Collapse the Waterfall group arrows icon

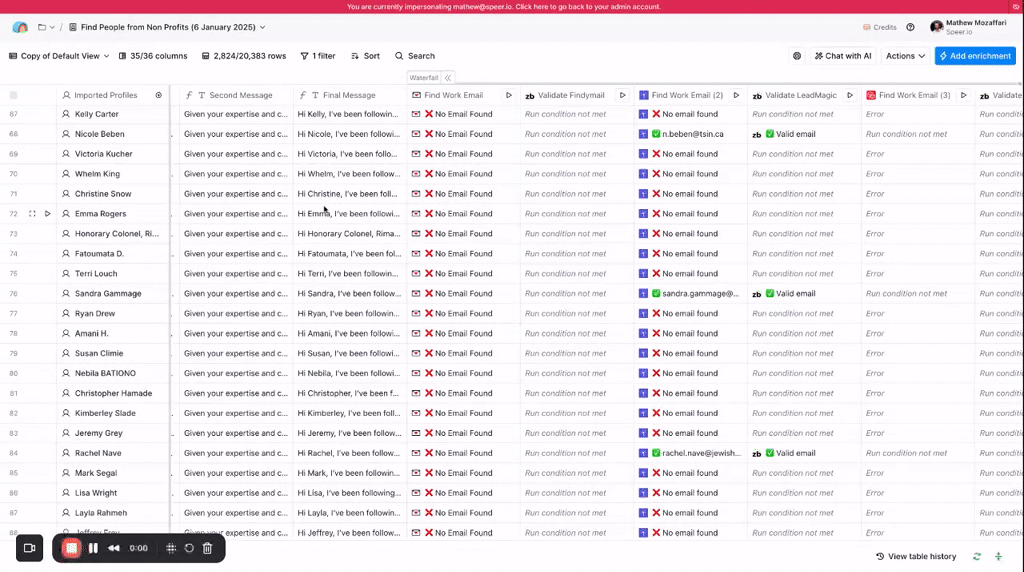click(x=448, y=77)
